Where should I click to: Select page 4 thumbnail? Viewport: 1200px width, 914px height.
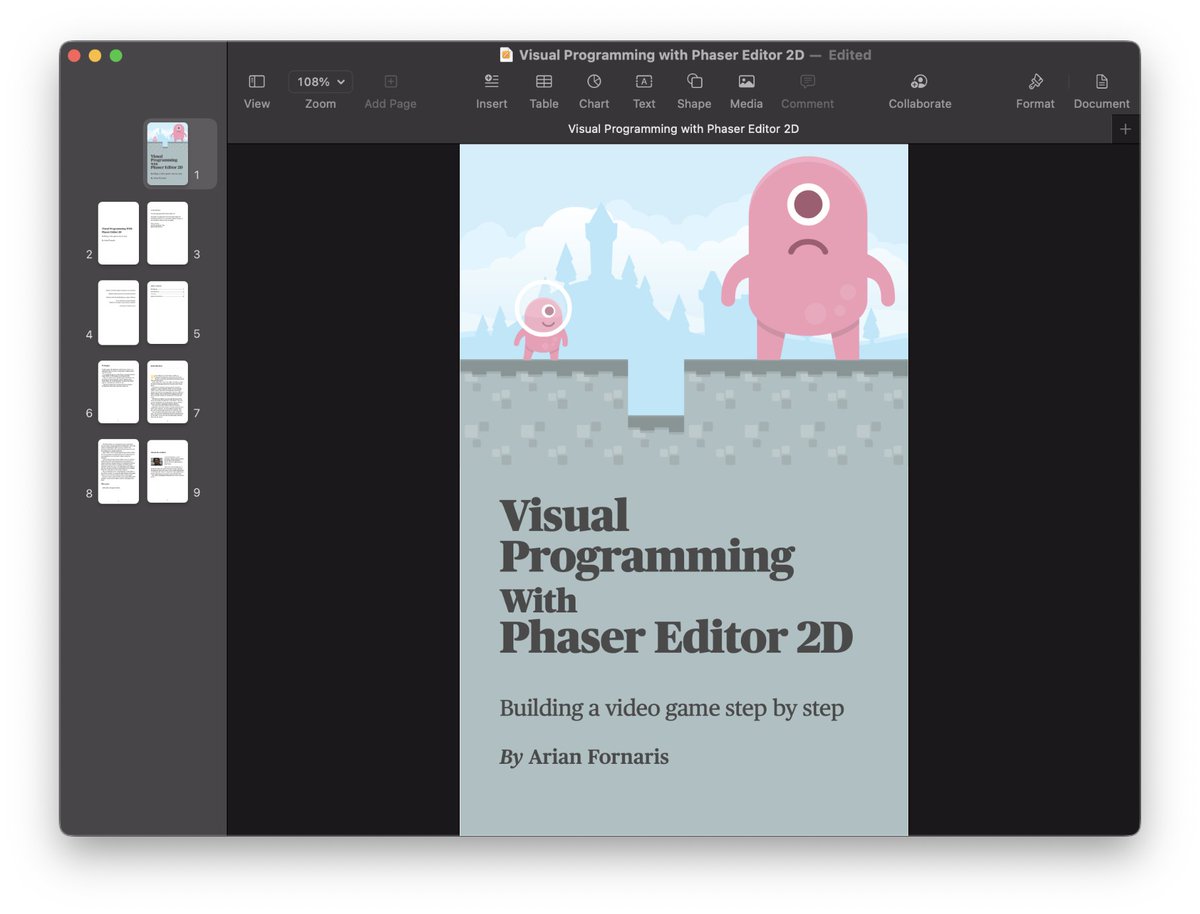(118, 313)
